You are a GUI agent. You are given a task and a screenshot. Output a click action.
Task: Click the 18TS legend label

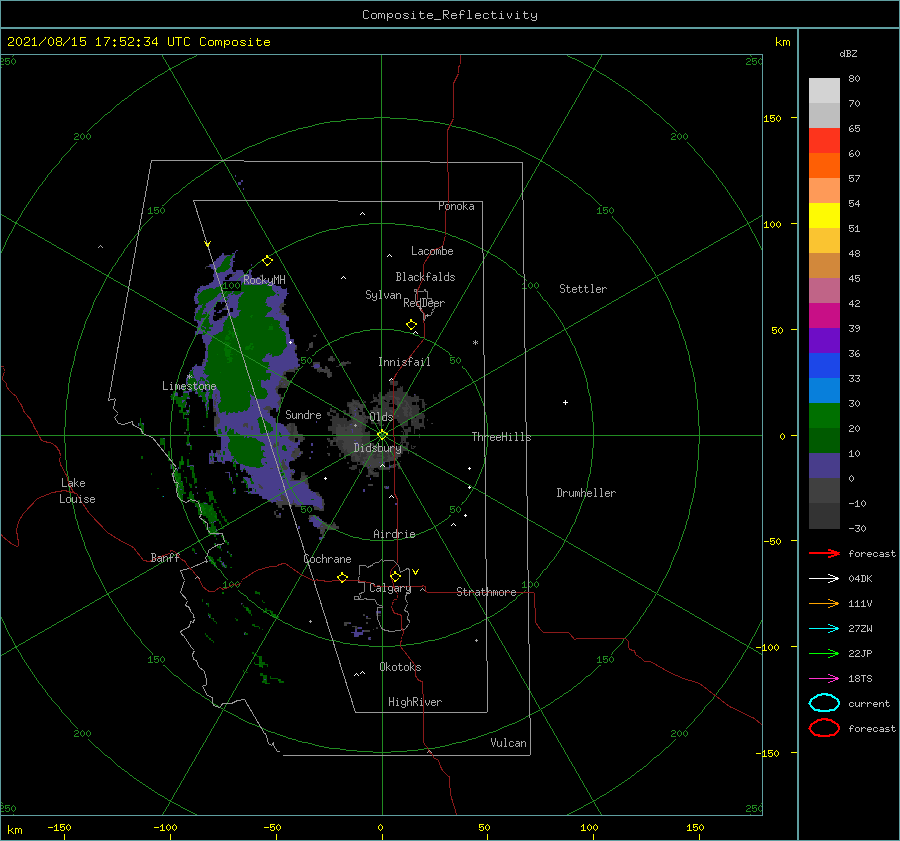860,678
